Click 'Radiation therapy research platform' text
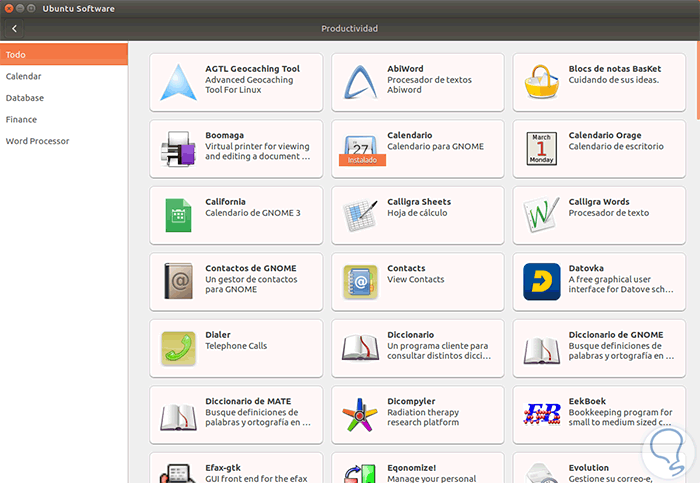 click(423, 417)
